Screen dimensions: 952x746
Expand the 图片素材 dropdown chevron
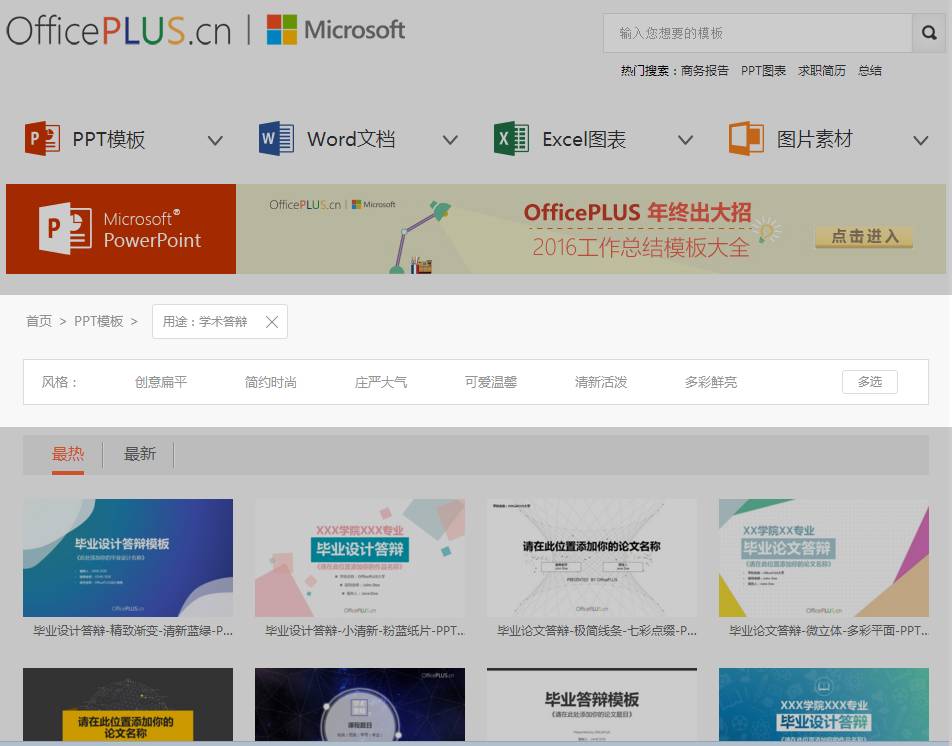pyautogui.click(x=920, y=140)
